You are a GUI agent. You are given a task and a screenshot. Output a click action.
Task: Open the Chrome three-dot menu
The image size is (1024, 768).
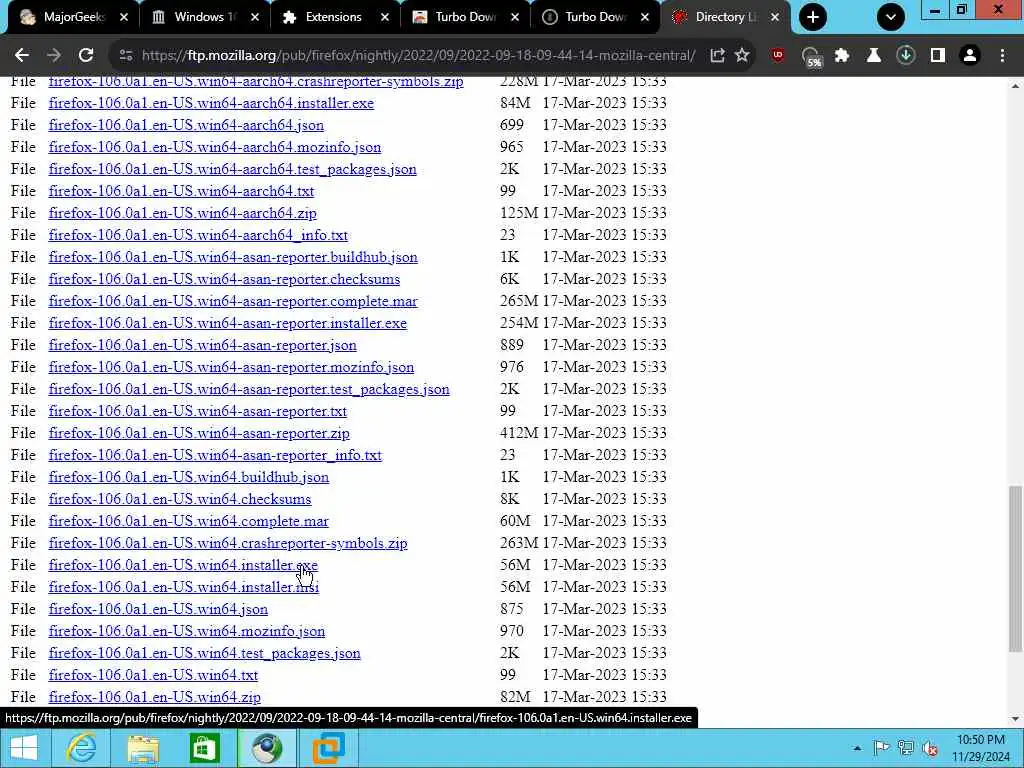tap(1002, 56)
